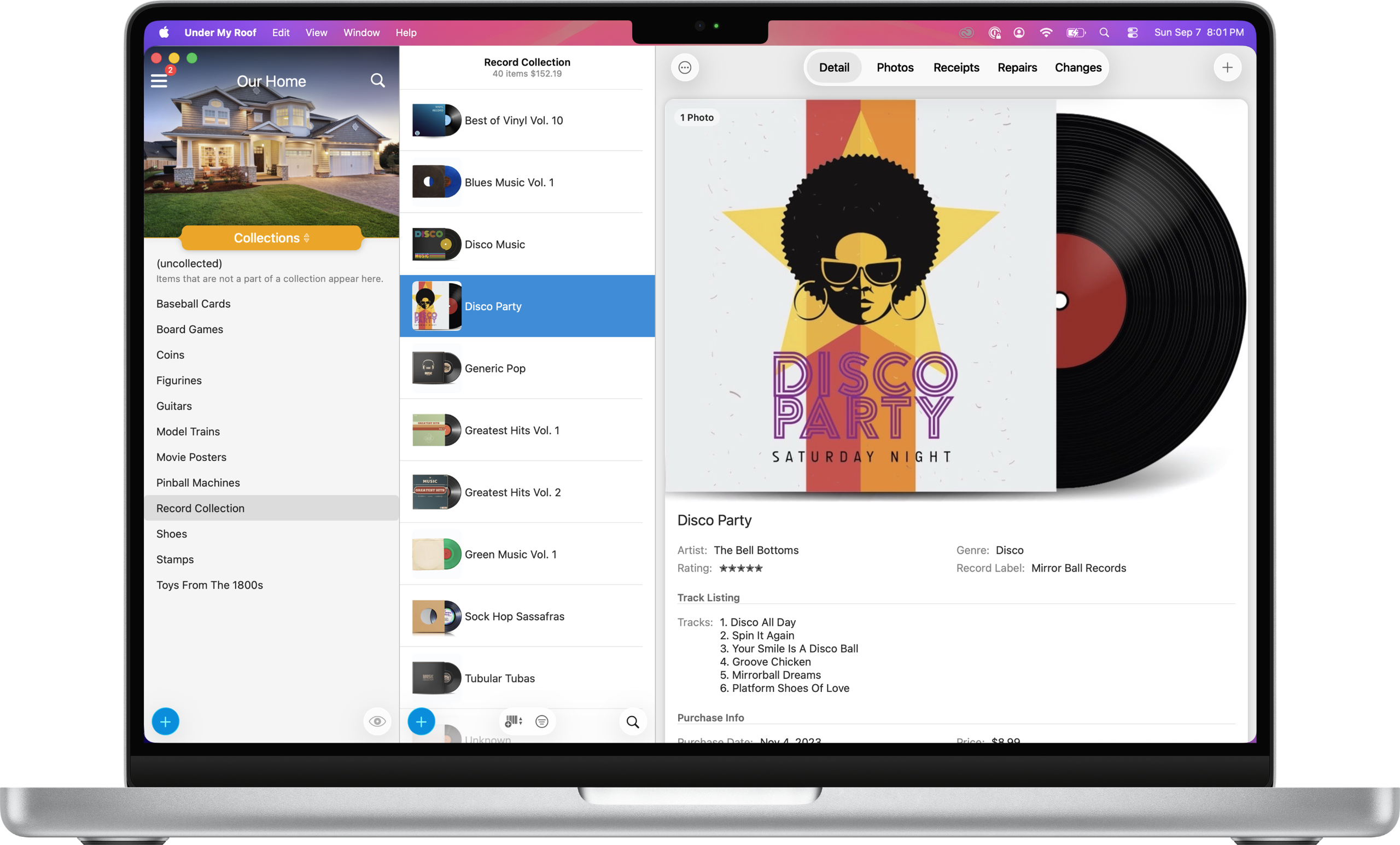Image resolution: width=1400 pixels, height=845 pixels.
Task: Open the hamburger menu with notification badge
Action: pos(160,80)
